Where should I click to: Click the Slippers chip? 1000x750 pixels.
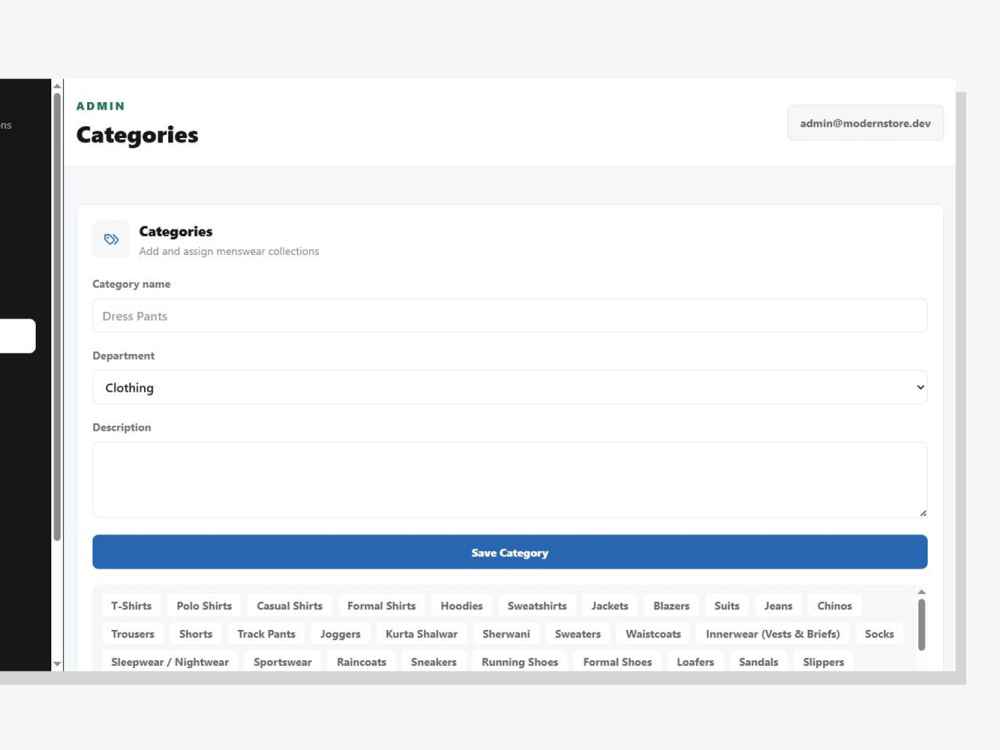pos(823,662)
